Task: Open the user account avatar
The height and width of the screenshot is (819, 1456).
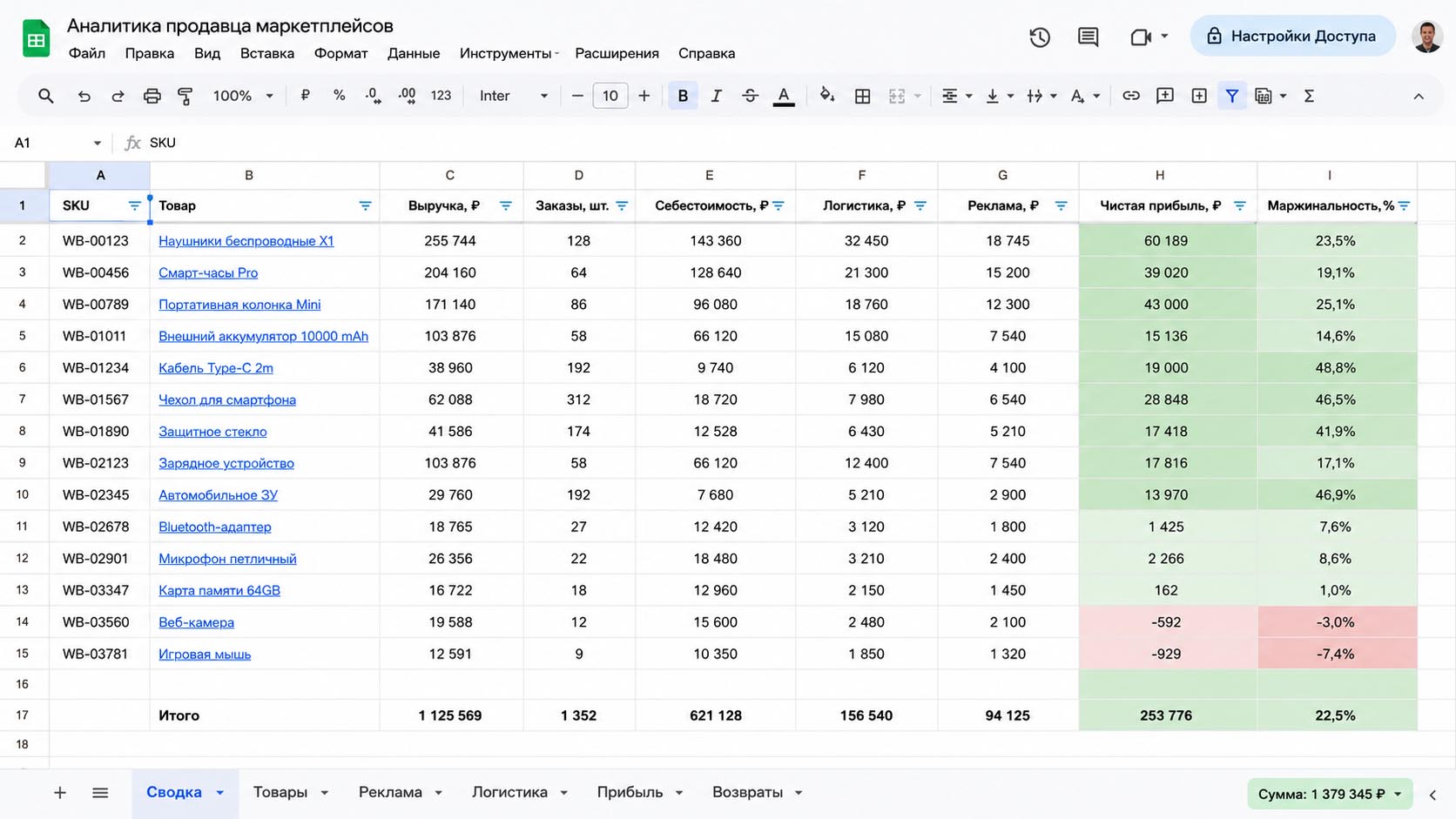Action: [x=1426, y=37]
